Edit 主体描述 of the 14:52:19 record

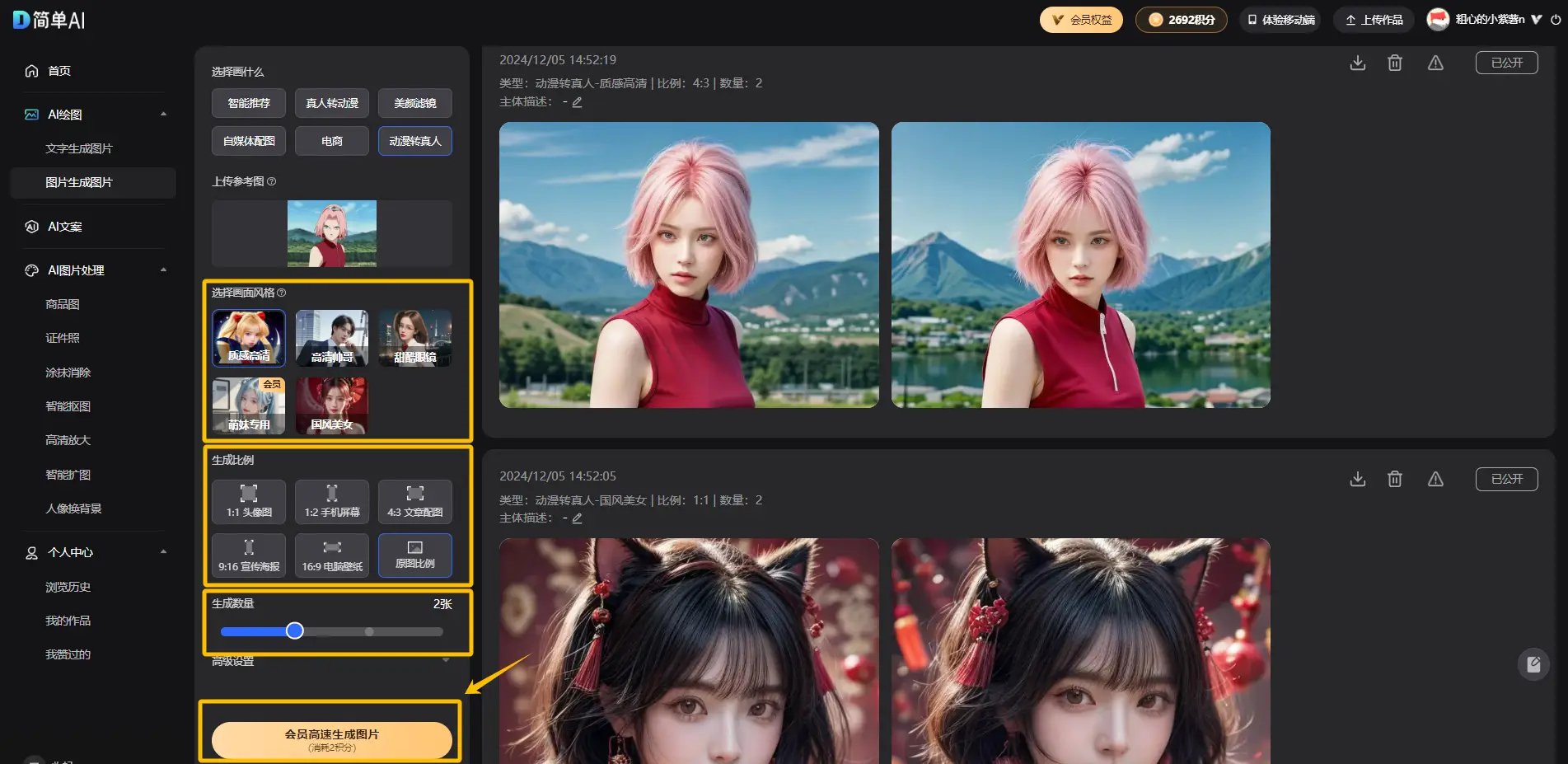point(577,102)
